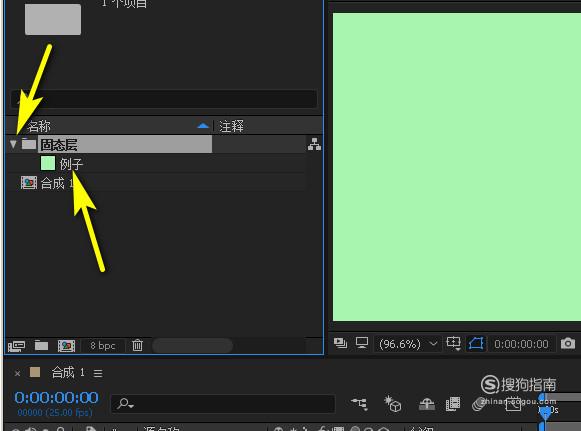Open the 合成 1 timeline panel menu
This screenshot has height=431, width=581.
(98, 373)
